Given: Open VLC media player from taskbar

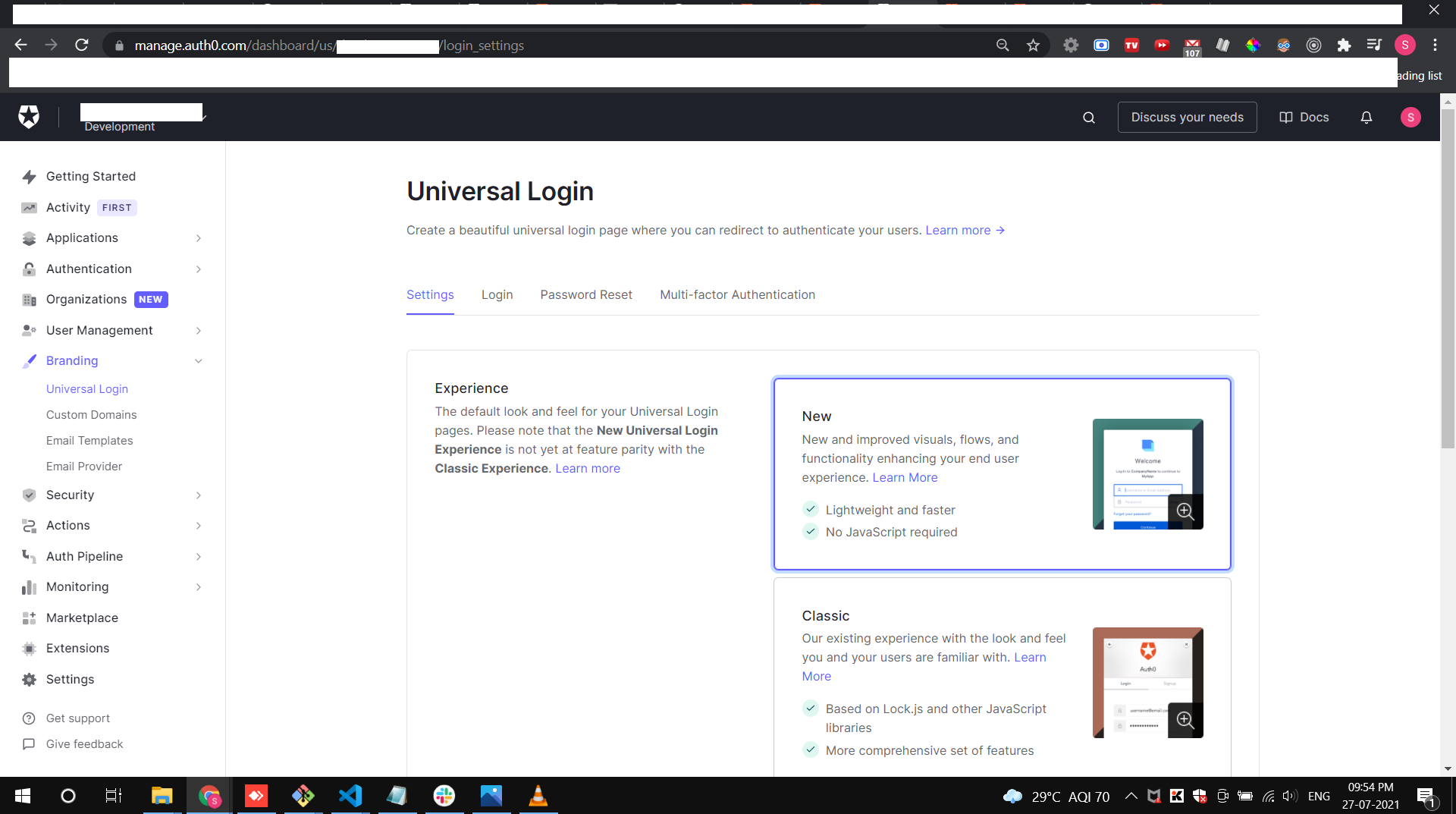Looking at the screenshot, I should (x=538, y=796).
